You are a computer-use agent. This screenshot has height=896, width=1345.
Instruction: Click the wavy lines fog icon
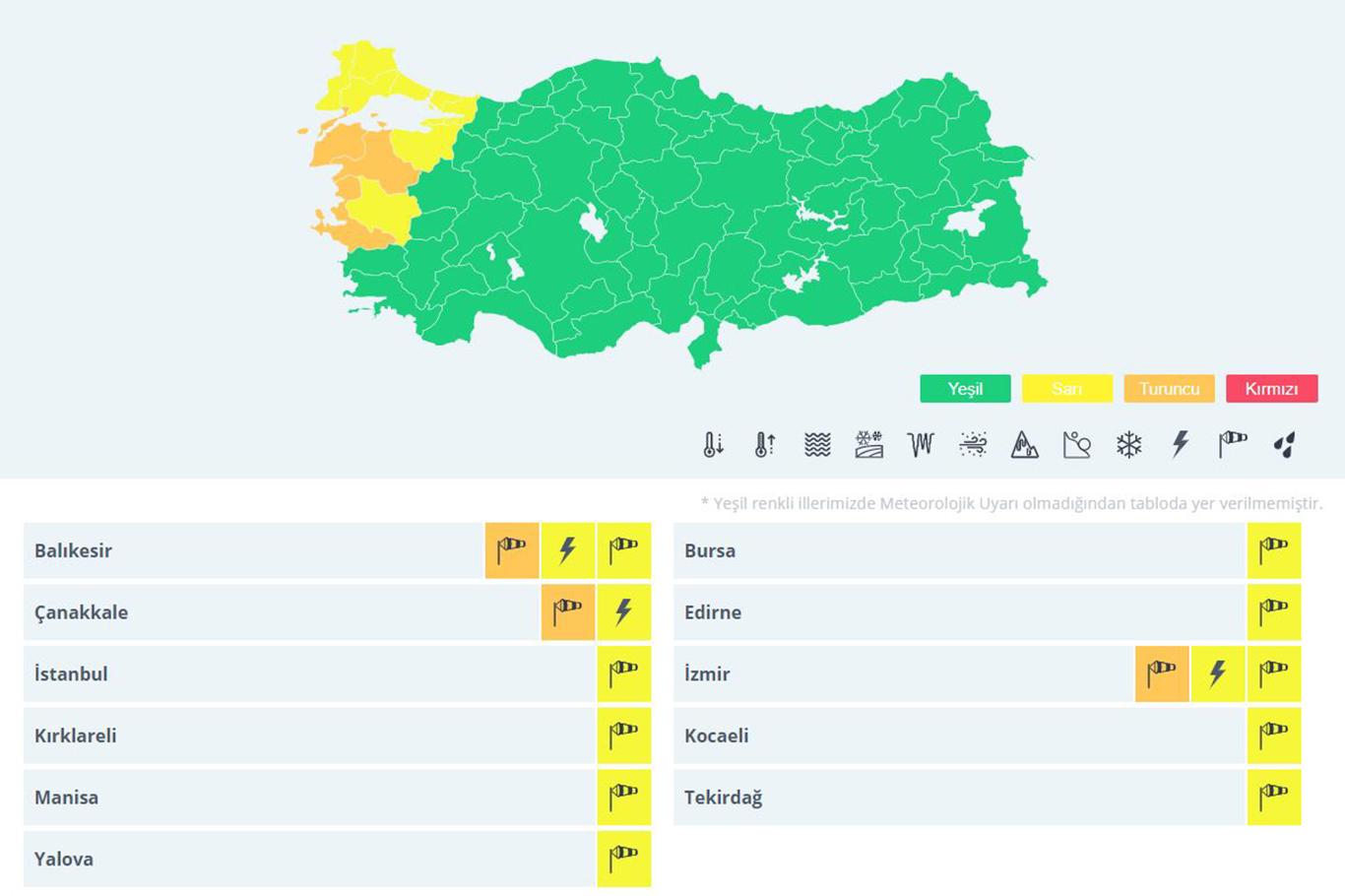click(x=817, y=445)
